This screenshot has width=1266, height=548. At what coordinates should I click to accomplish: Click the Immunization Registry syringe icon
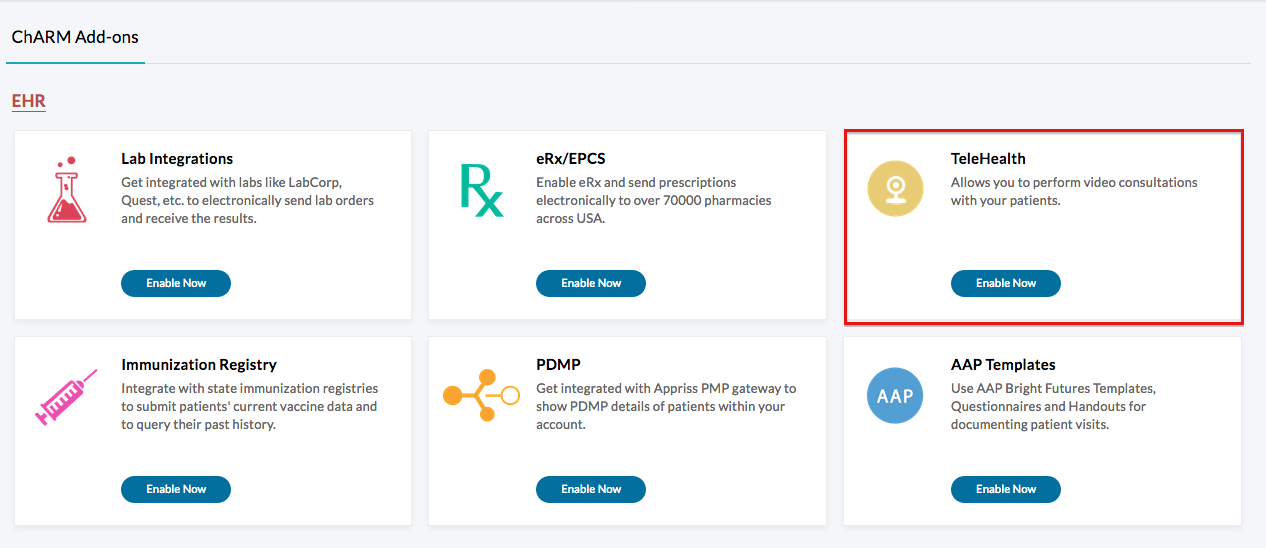(x=67, y=396)
